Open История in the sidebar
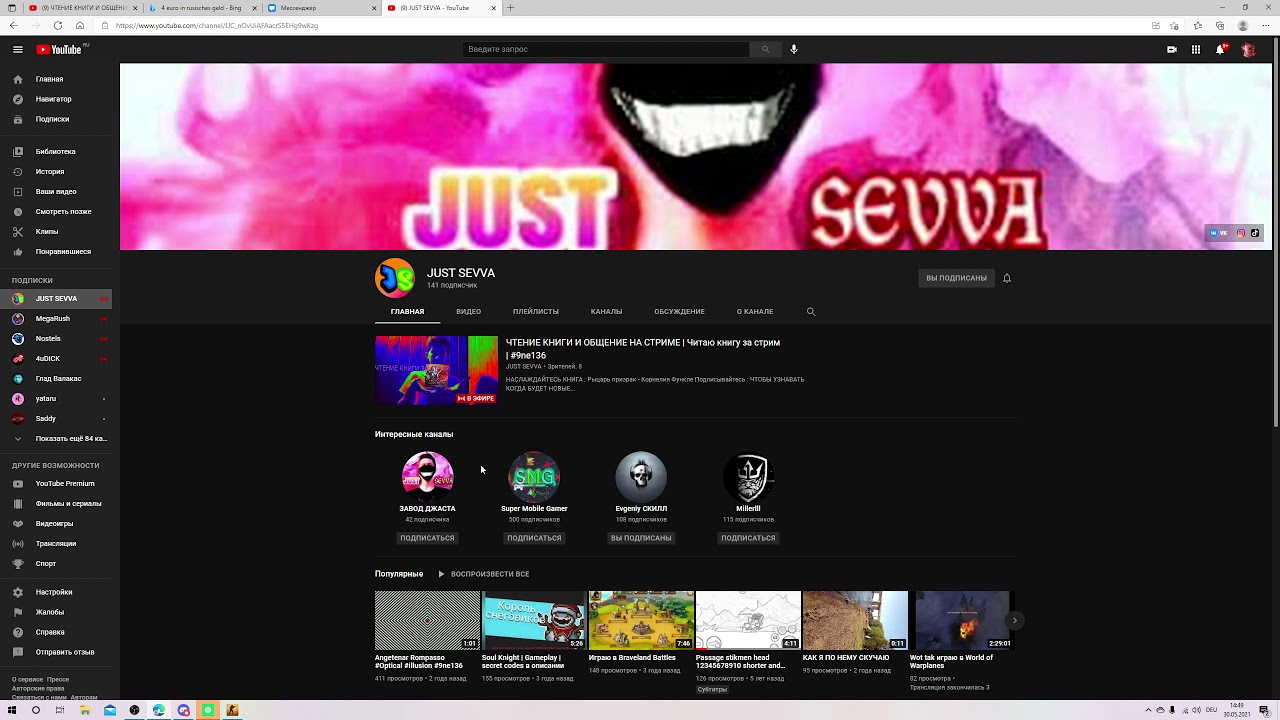This screenshot has height=720, width=1280. 56,171
